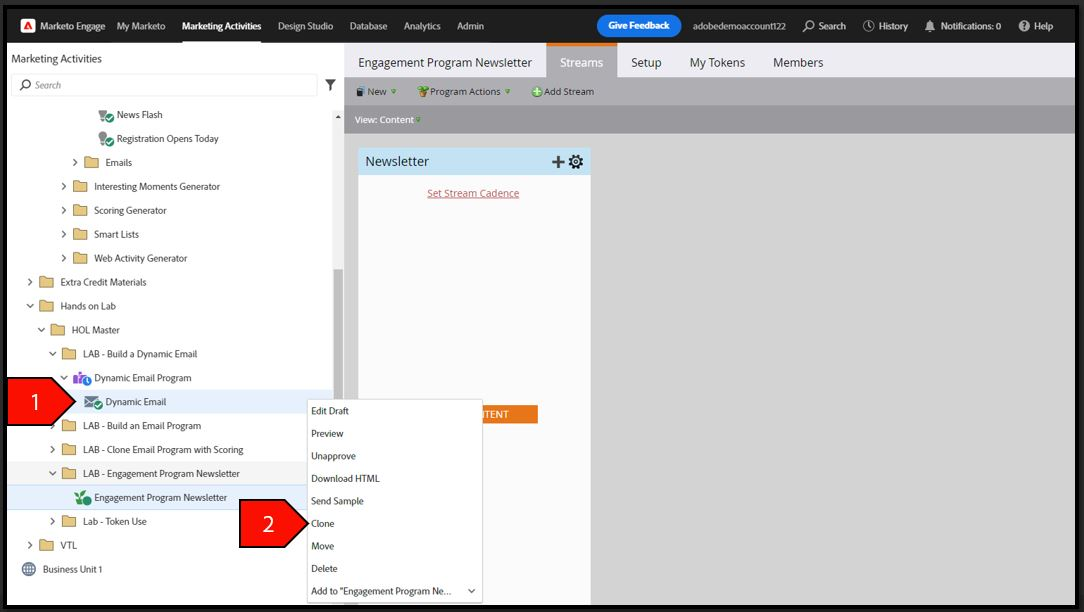1084x612 pixels.
Task: Open the Newsletter stream gear settings
Action: [x=576, y=162]
